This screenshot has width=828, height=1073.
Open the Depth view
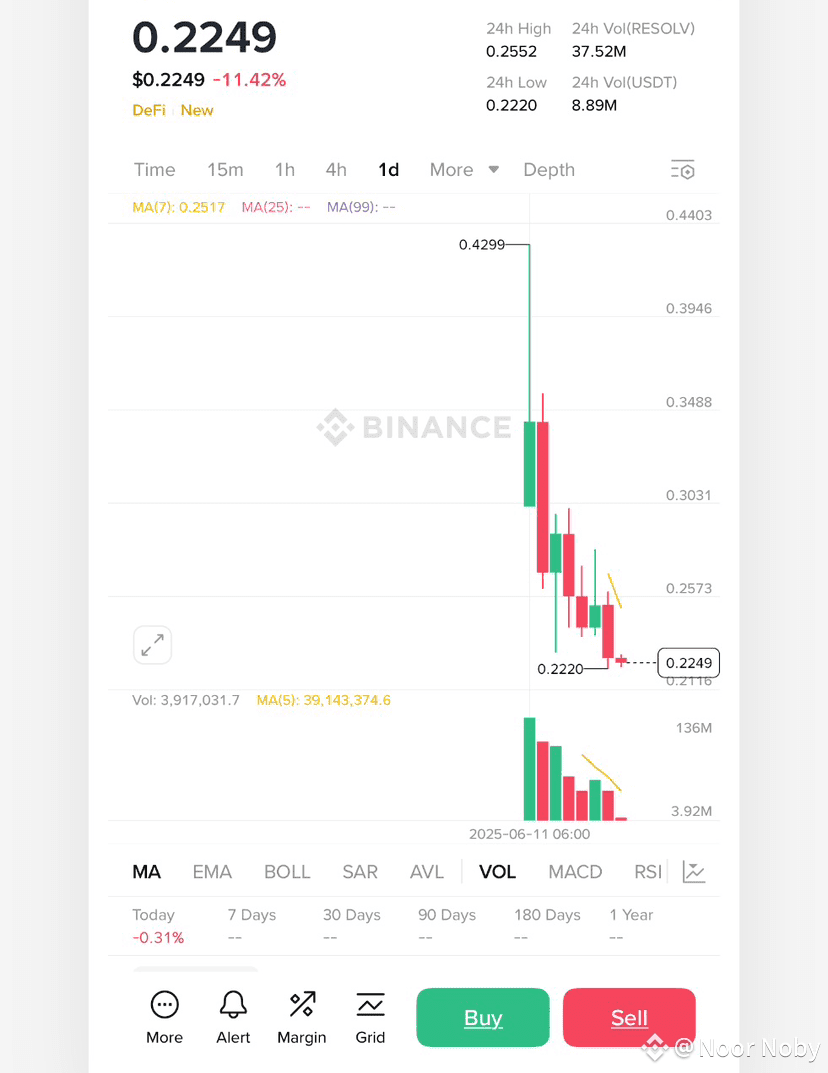click(x=548, y=170)
